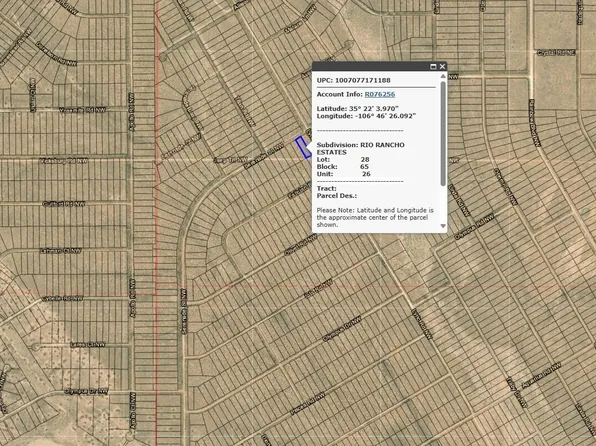Click the Subdivision RIO RANCHO ESTATES text

[x=361, y=149]
